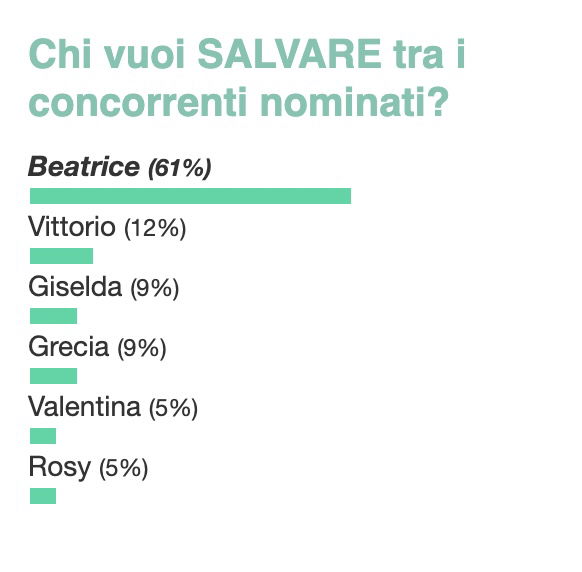Click 5% label next to Valentina
This screenshot has height=572, width=582.
point(173,408)
